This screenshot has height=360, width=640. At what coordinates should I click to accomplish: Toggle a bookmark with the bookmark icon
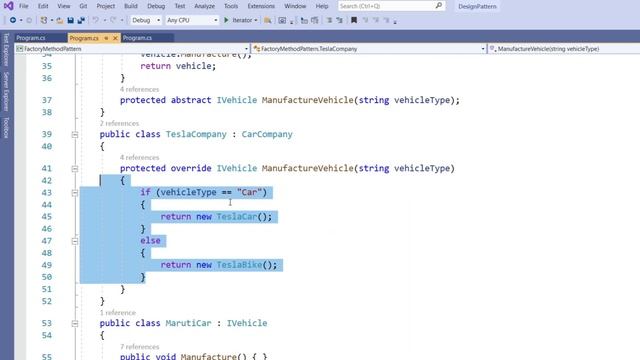[354, 20]
